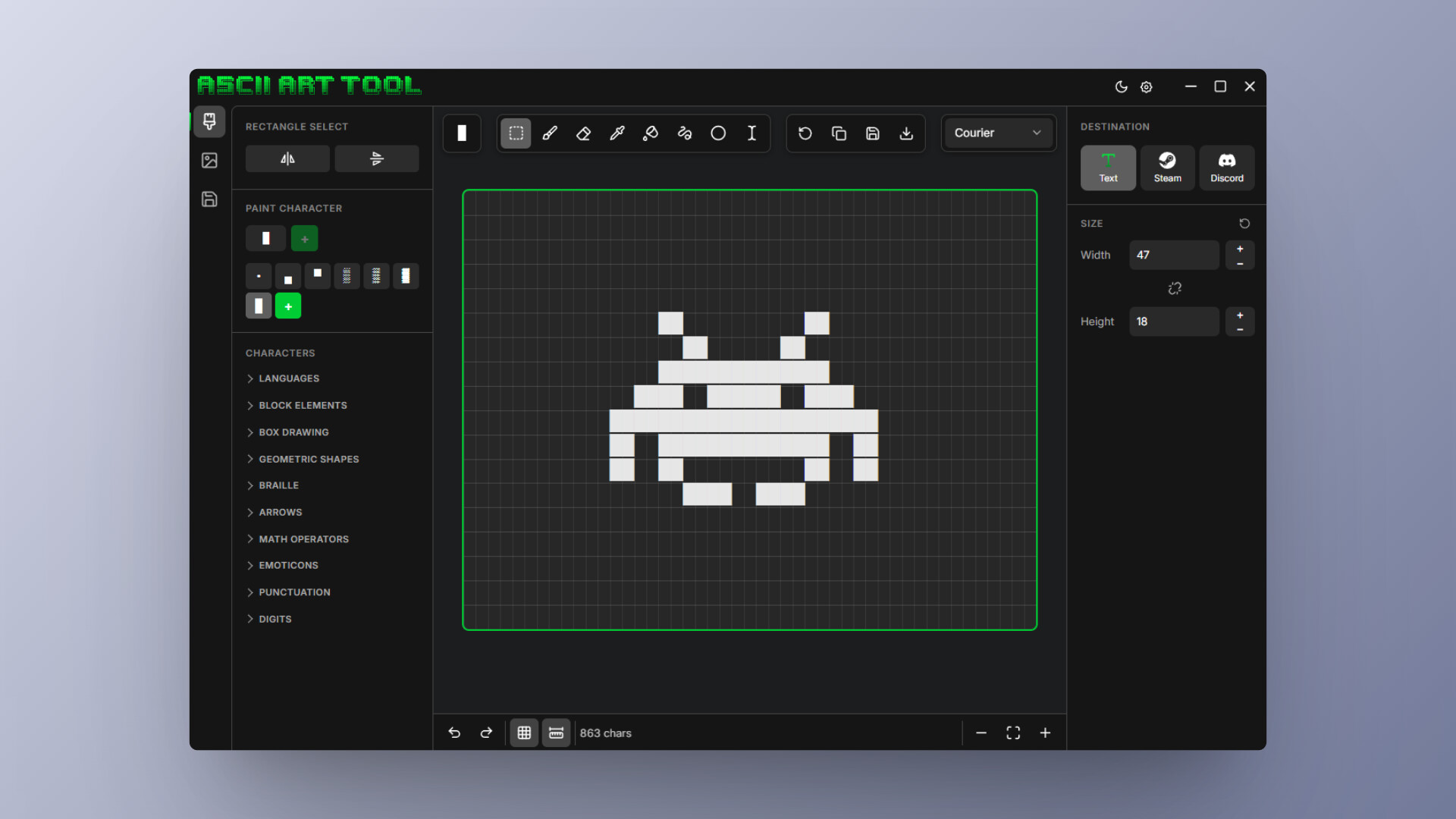Toggle dark mode with moon icon
This screenshot has width=1456, height=819.
(1121, 87)
